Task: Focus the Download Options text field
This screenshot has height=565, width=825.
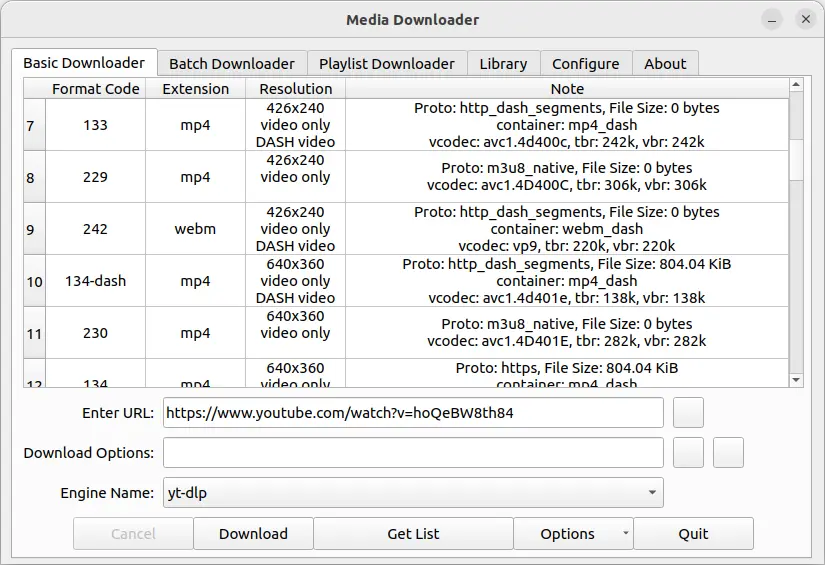Action: pos(412,452)
